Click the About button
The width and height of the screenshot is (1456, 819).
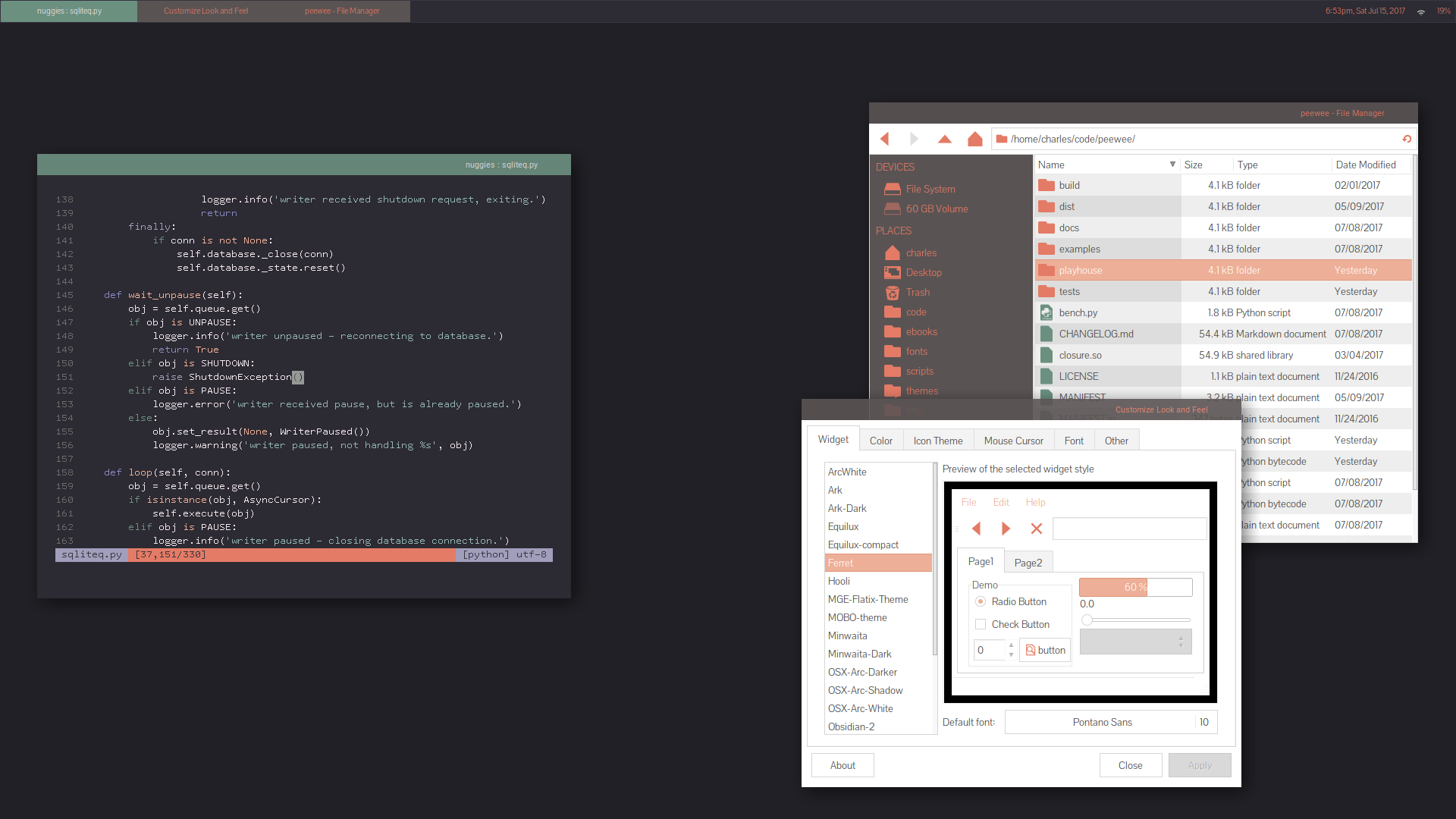[842, 765]
